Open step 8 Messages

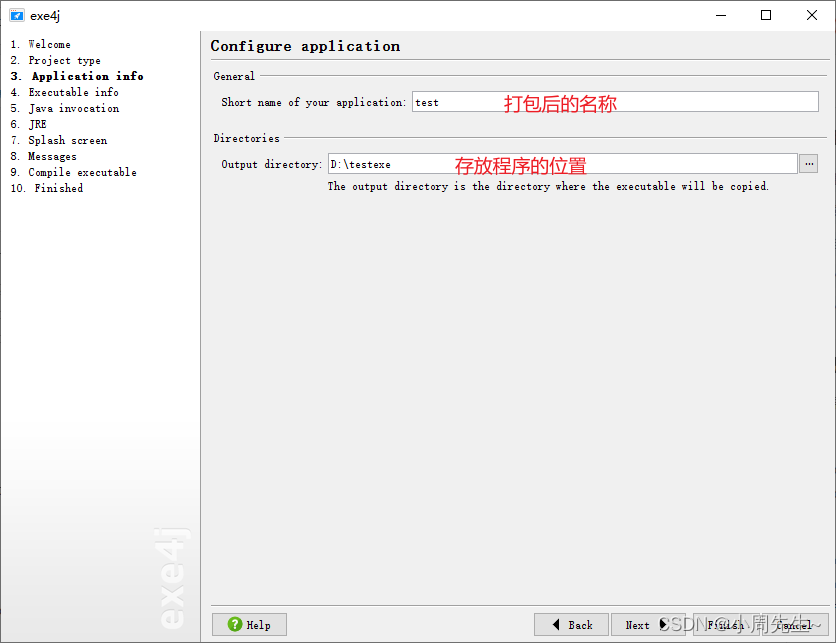[x=43, y=156]
